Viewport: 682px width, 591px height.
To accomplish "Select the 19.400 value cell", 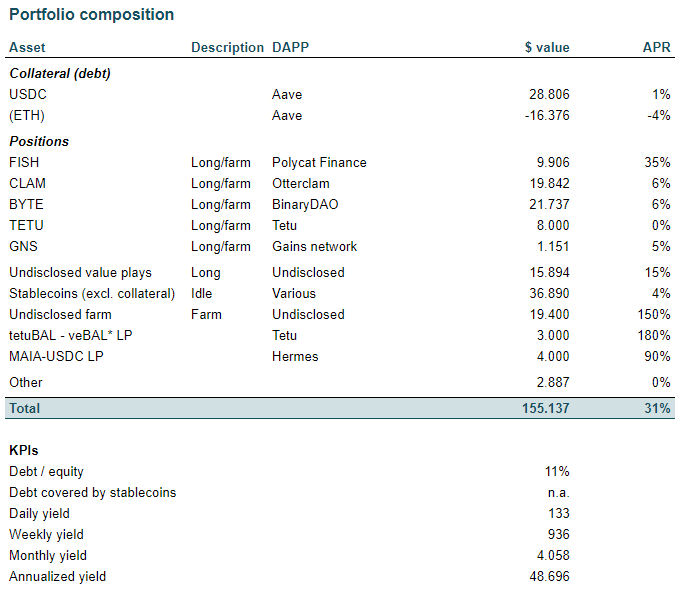I will point(549,314).
